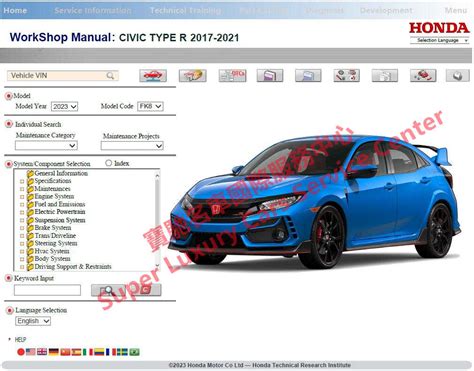Open the Technical Training menu
This screenshot has width=474, height=371.
point(185,10)
